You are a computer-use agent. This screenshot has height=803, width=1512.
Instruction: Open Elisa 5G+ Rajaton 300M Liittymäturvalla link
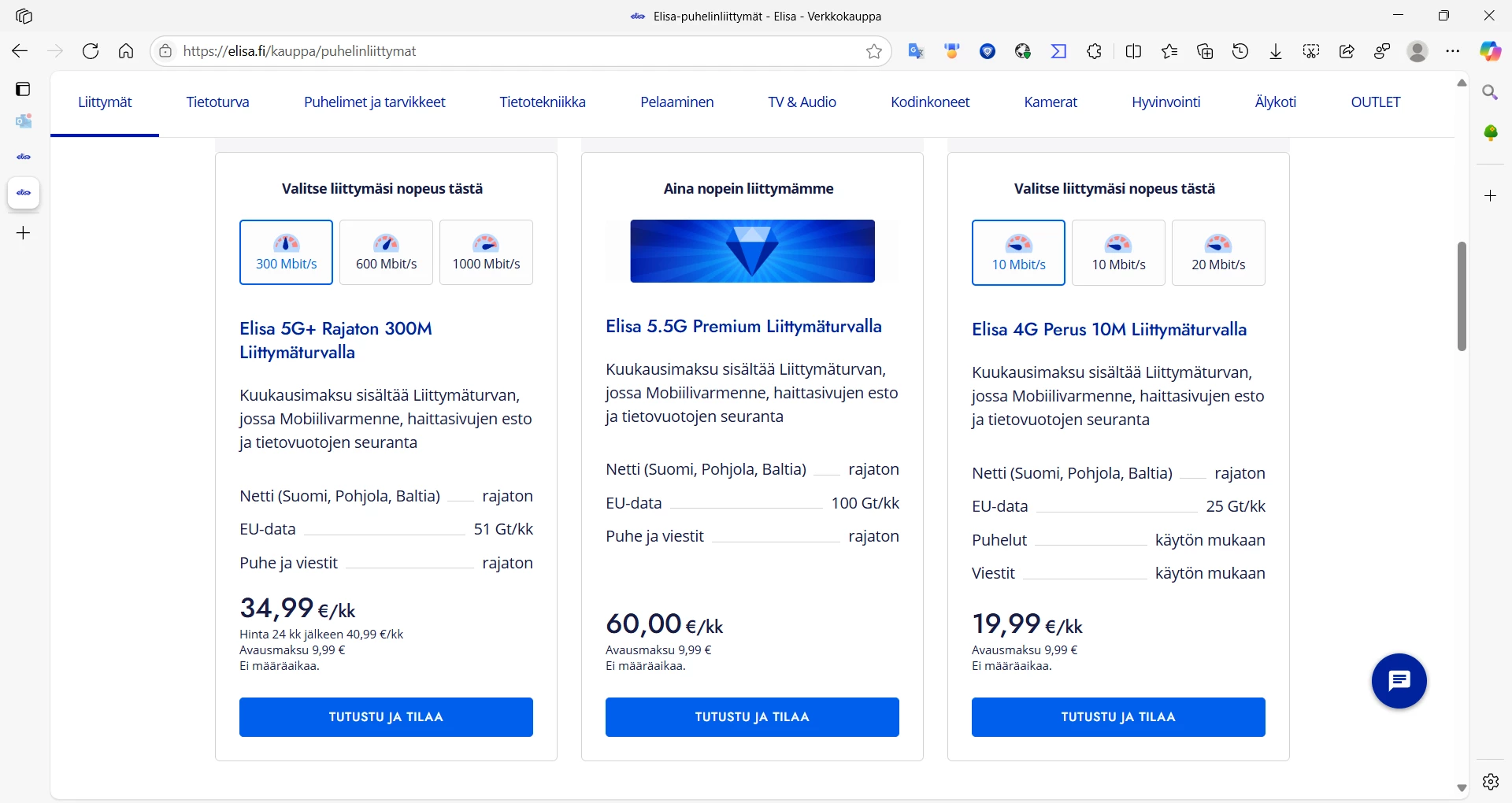pyautogui.click(x=335, y=340)
